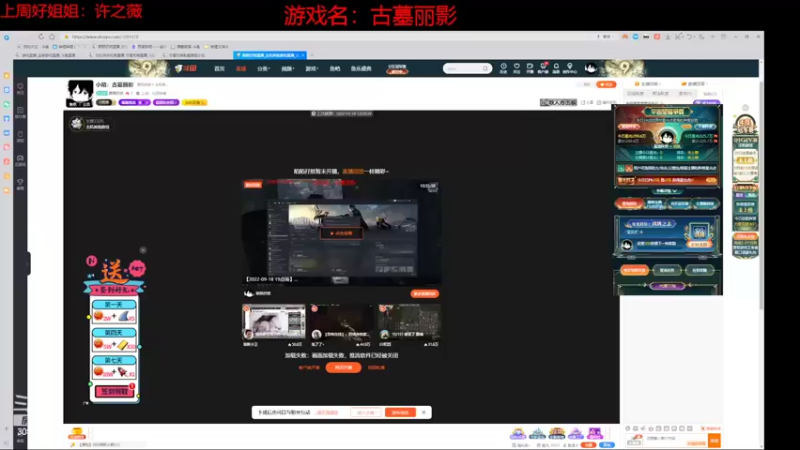
Task: Select the 直播 live nav item
Action: pyautogui.click(x=241, y=68)
